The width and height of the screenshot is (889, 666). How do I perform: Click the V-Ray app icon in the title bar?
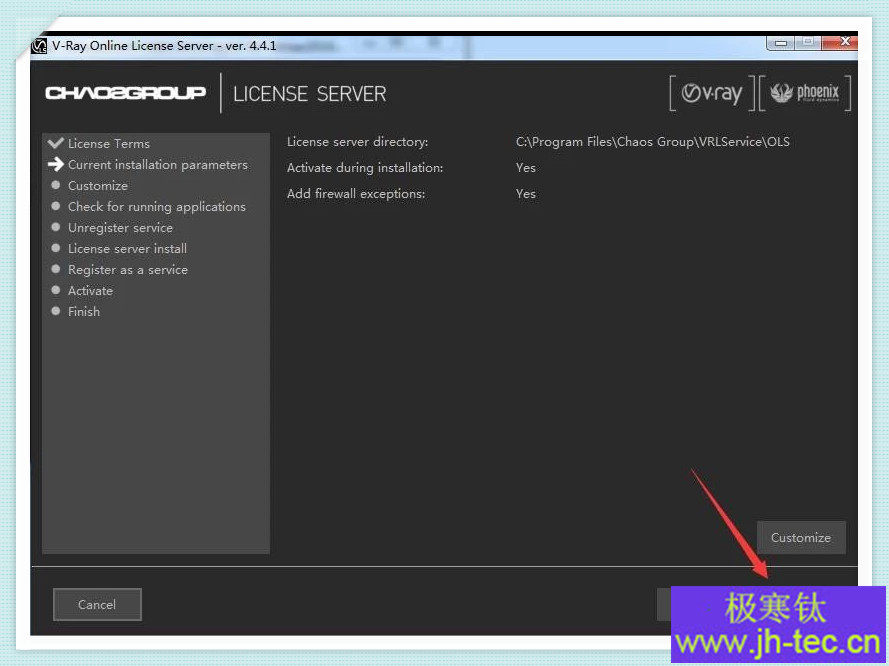[39, 45]
